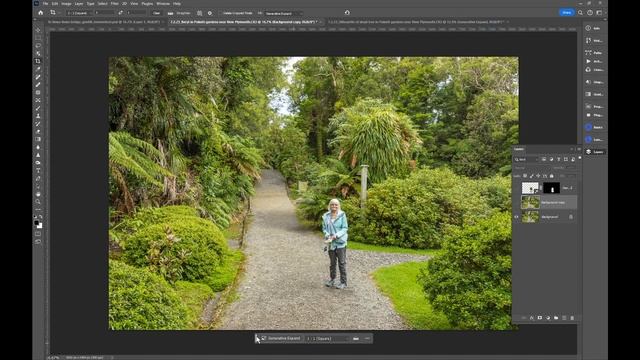Select the Horizontal Type tool
The image size is (640, 360).
tap(38, 171)
